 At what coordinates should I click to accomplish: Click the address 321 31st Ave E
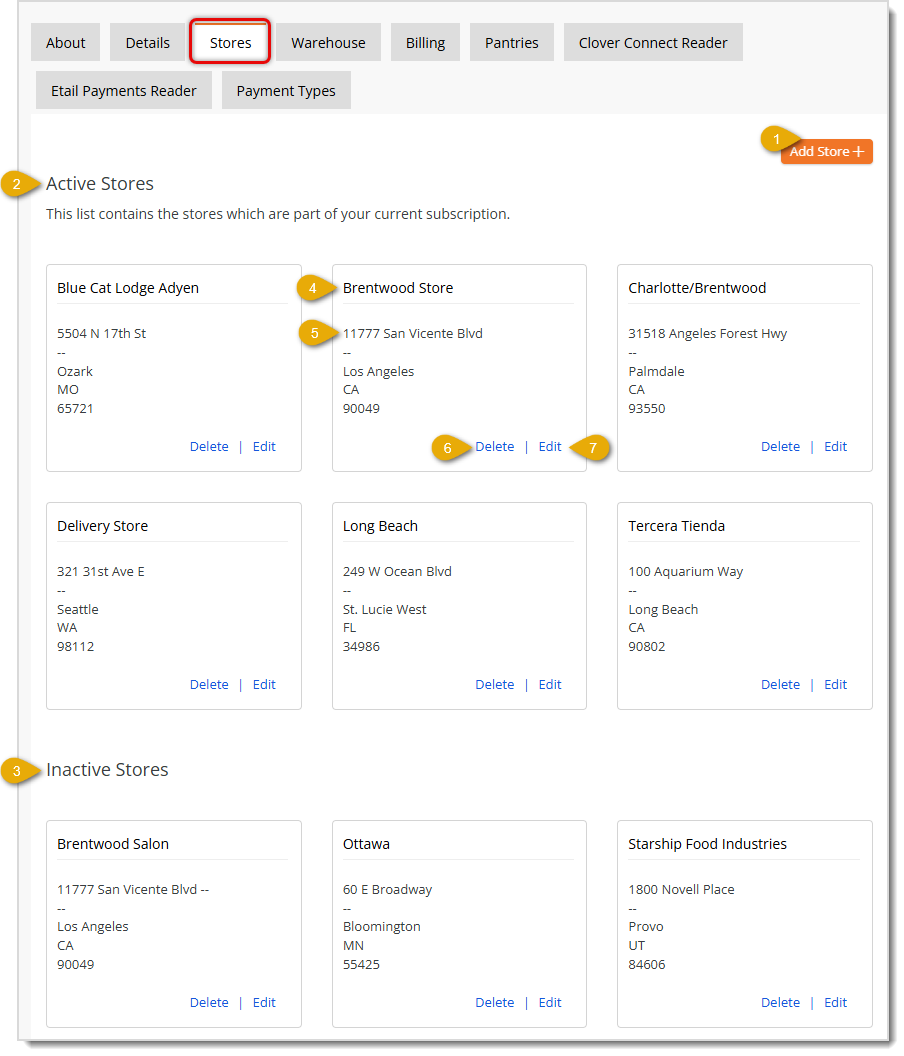click(x=100, y=571)
